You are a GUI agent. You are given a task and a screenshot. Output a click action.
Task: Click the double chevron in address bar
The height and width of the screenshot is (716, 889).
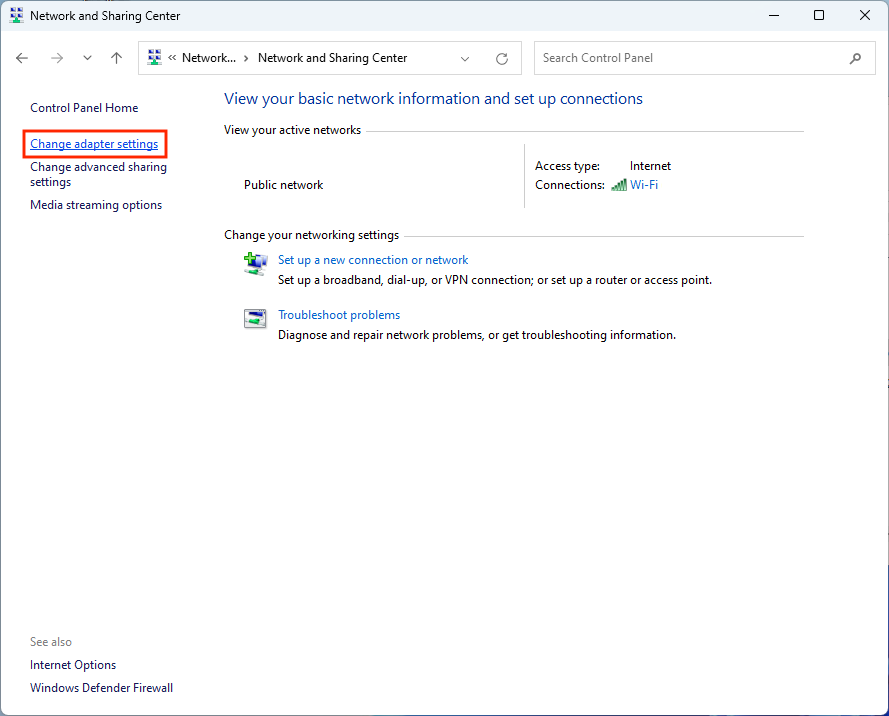[172, 58]
